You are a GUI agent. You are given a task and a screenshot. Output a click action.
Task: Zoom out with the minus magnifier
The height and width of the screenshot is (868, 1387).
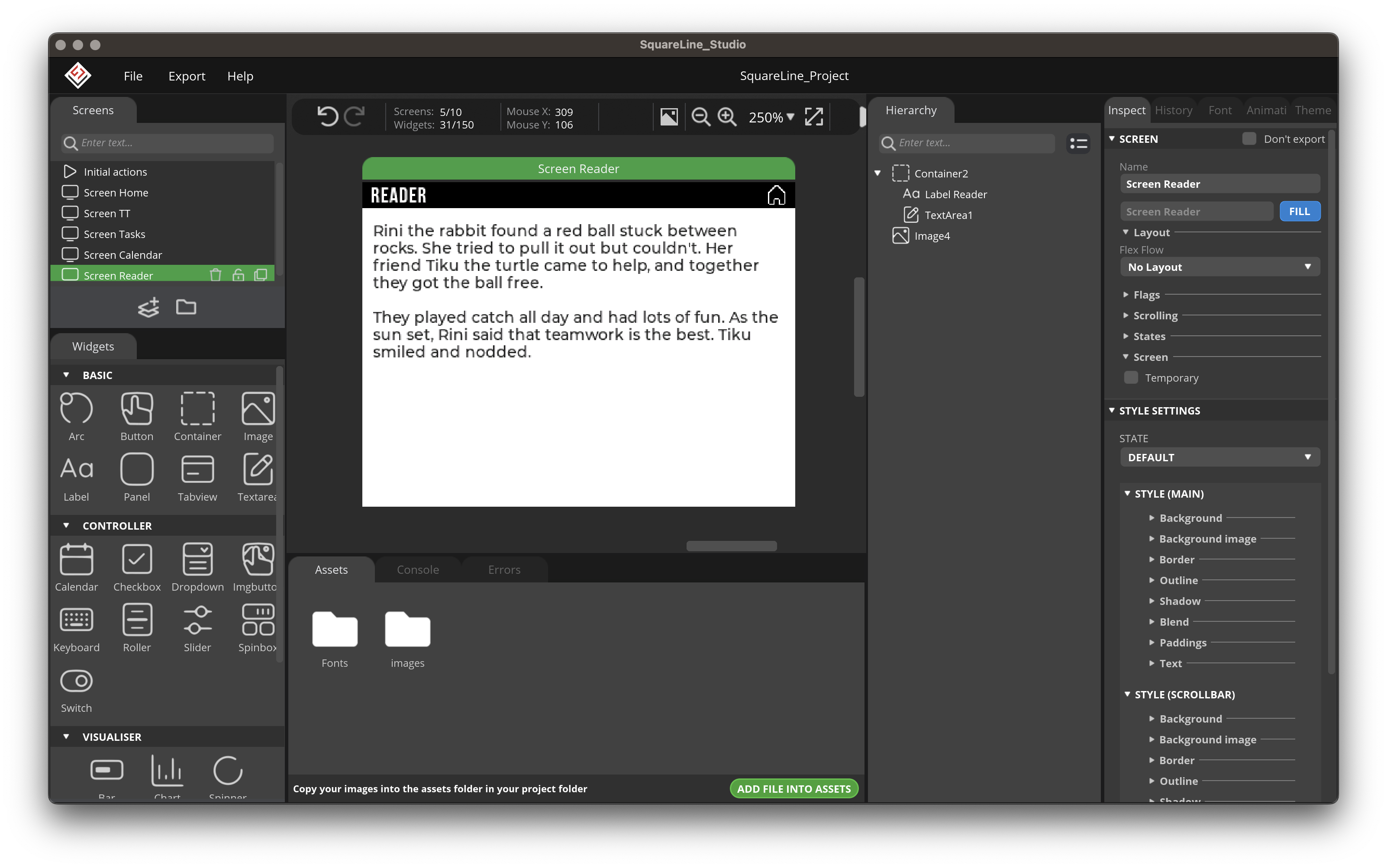pyautogui.click(x=700, y=117)
